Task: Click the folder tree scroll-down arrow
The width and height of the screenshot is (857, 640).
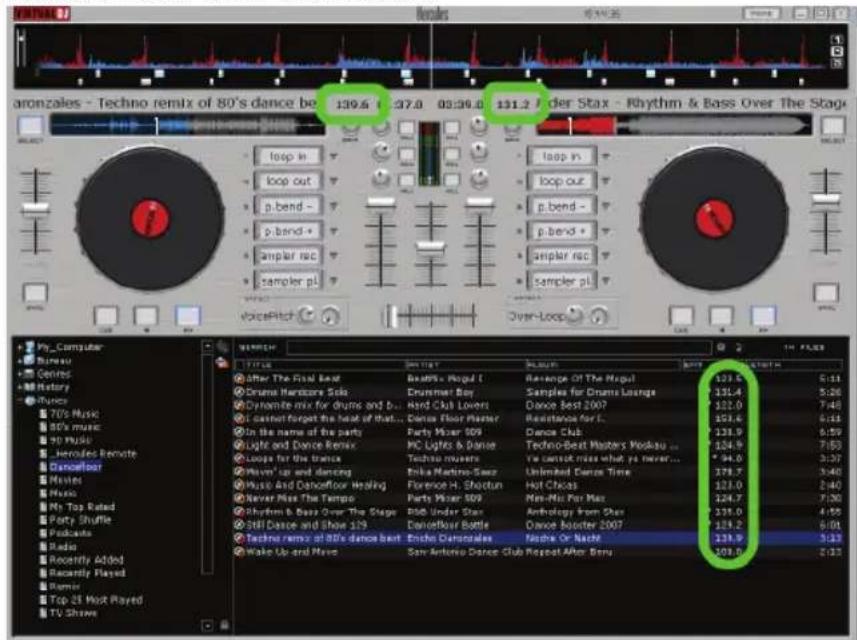Action: [x=207, y=625]
